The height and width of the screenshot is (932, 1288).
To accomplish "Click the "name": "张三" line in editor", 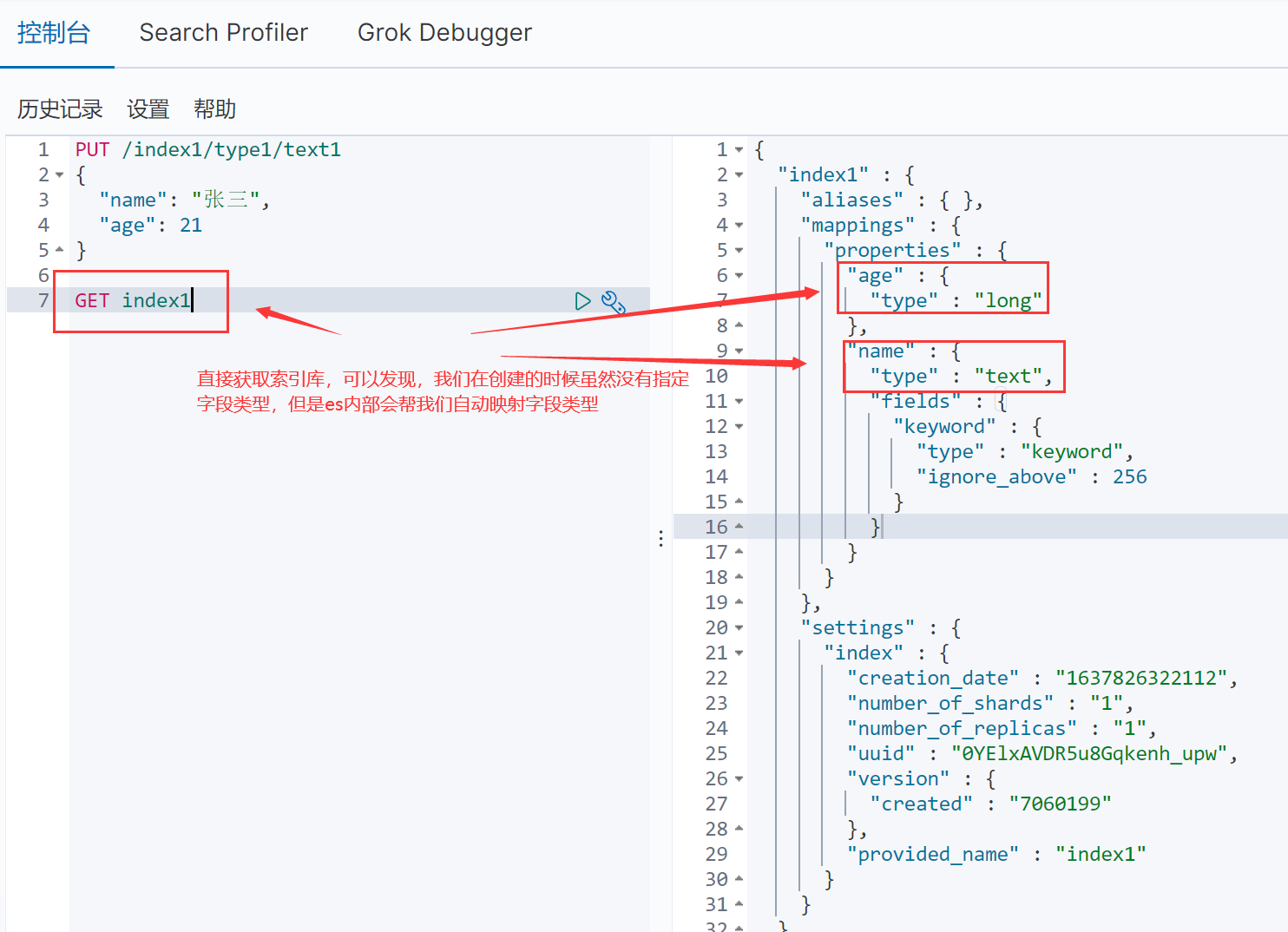I will coord(184,200).
